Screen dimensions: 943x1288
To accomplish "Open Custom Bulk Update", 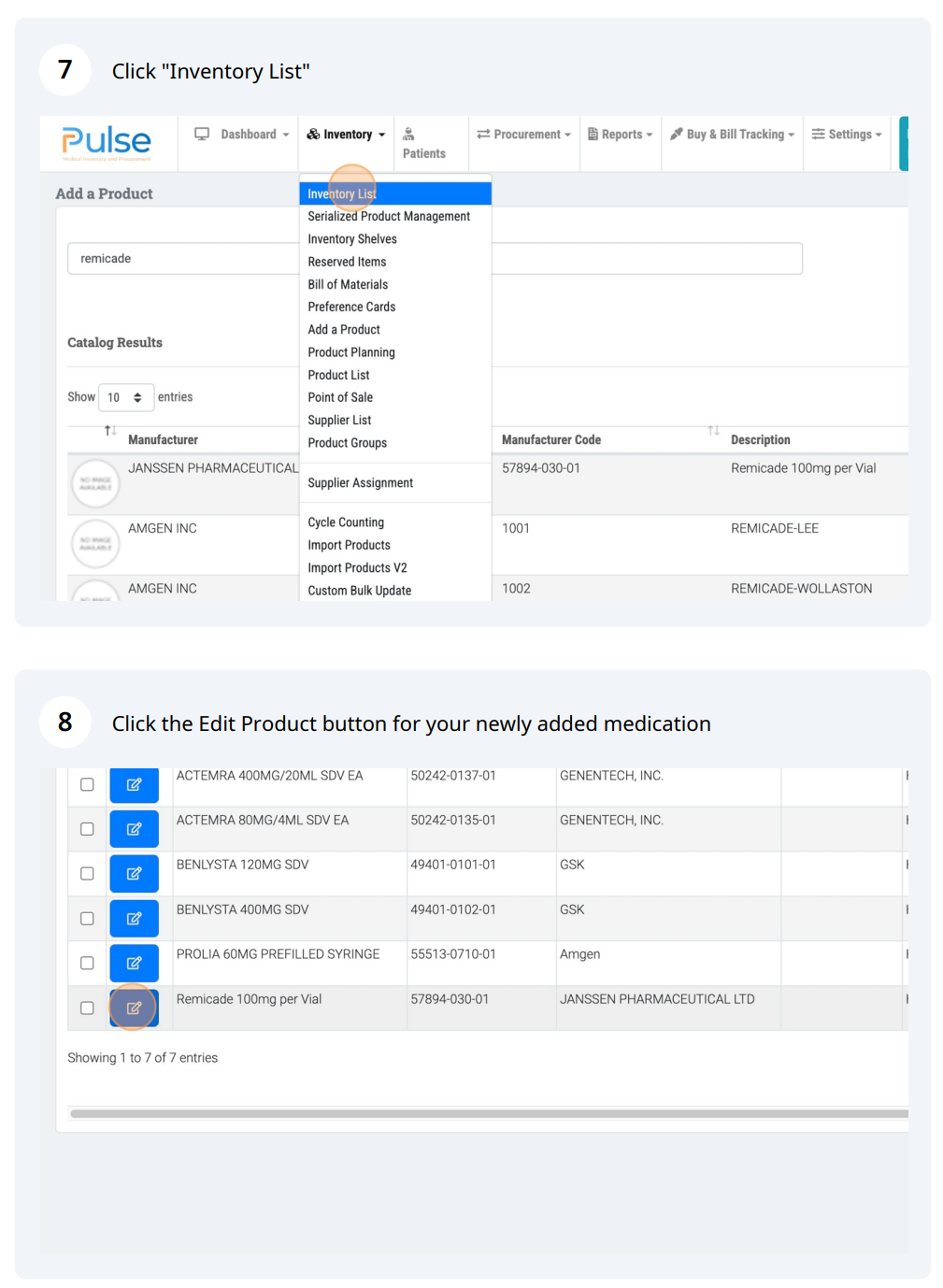I will pos(359,591).
